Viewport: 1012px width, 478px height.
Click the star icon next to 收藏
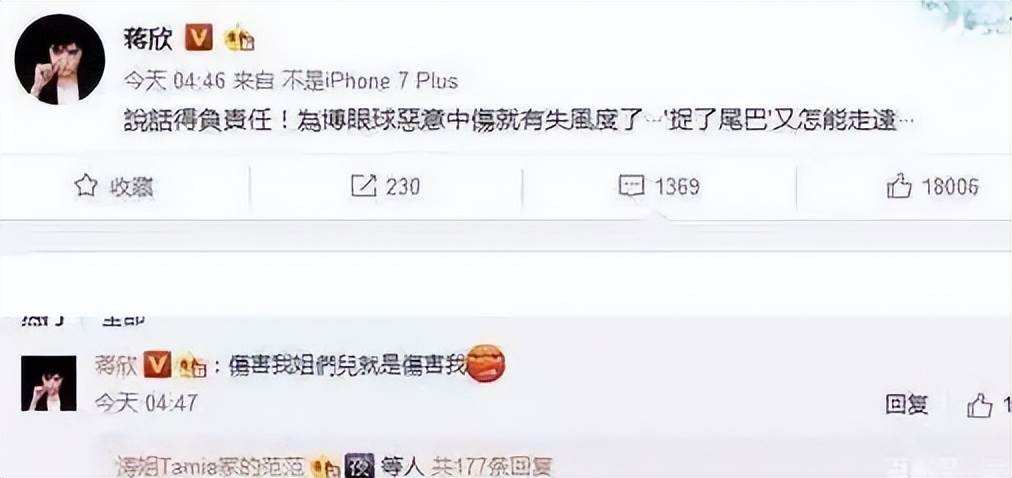click(x=85, y=186)
